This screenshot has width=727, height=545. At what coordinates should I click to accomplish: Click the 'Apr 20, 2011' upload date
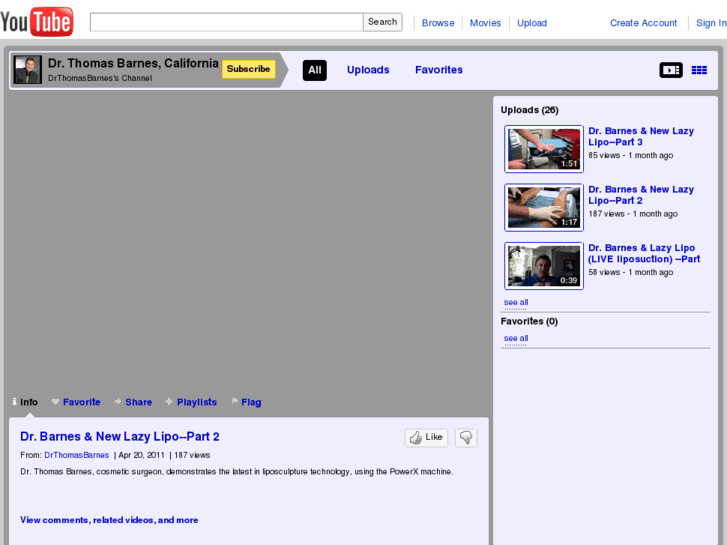141,455
